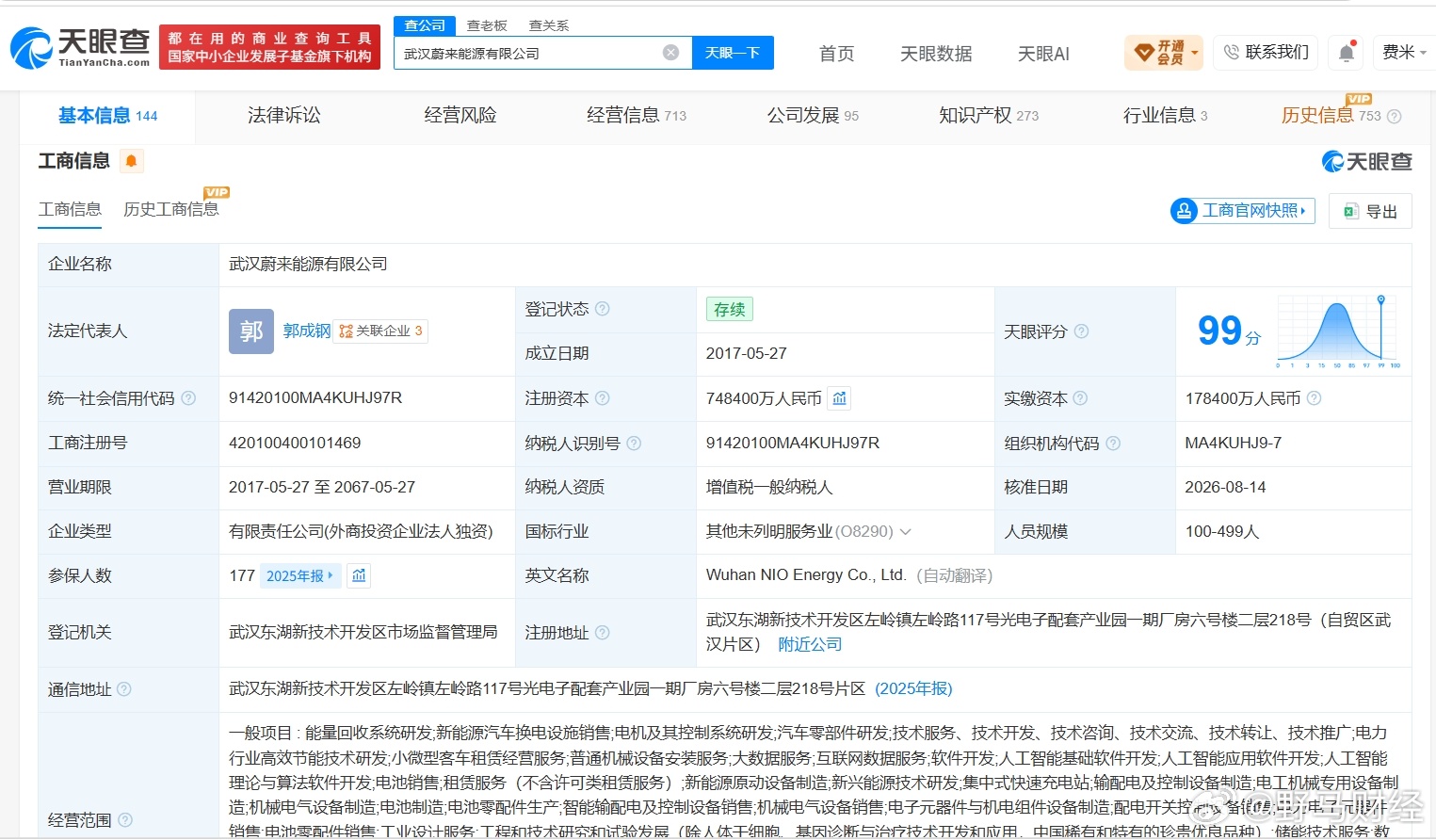This screenshot has width=1436, height=840.
Task: Click the 420100400101469 registration number
Action: tap(295, 443)
